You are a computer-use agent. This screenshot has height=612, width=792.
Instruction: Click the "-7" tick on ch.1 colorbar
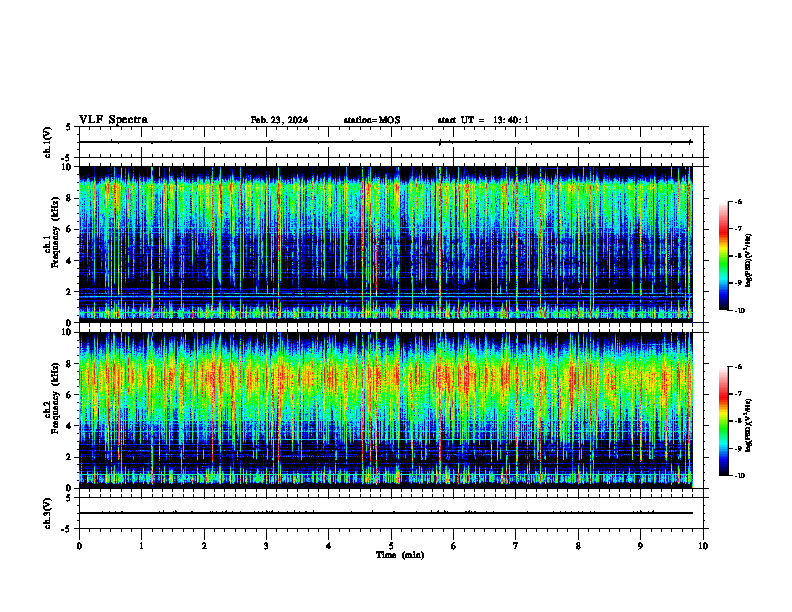coord(738,229)
